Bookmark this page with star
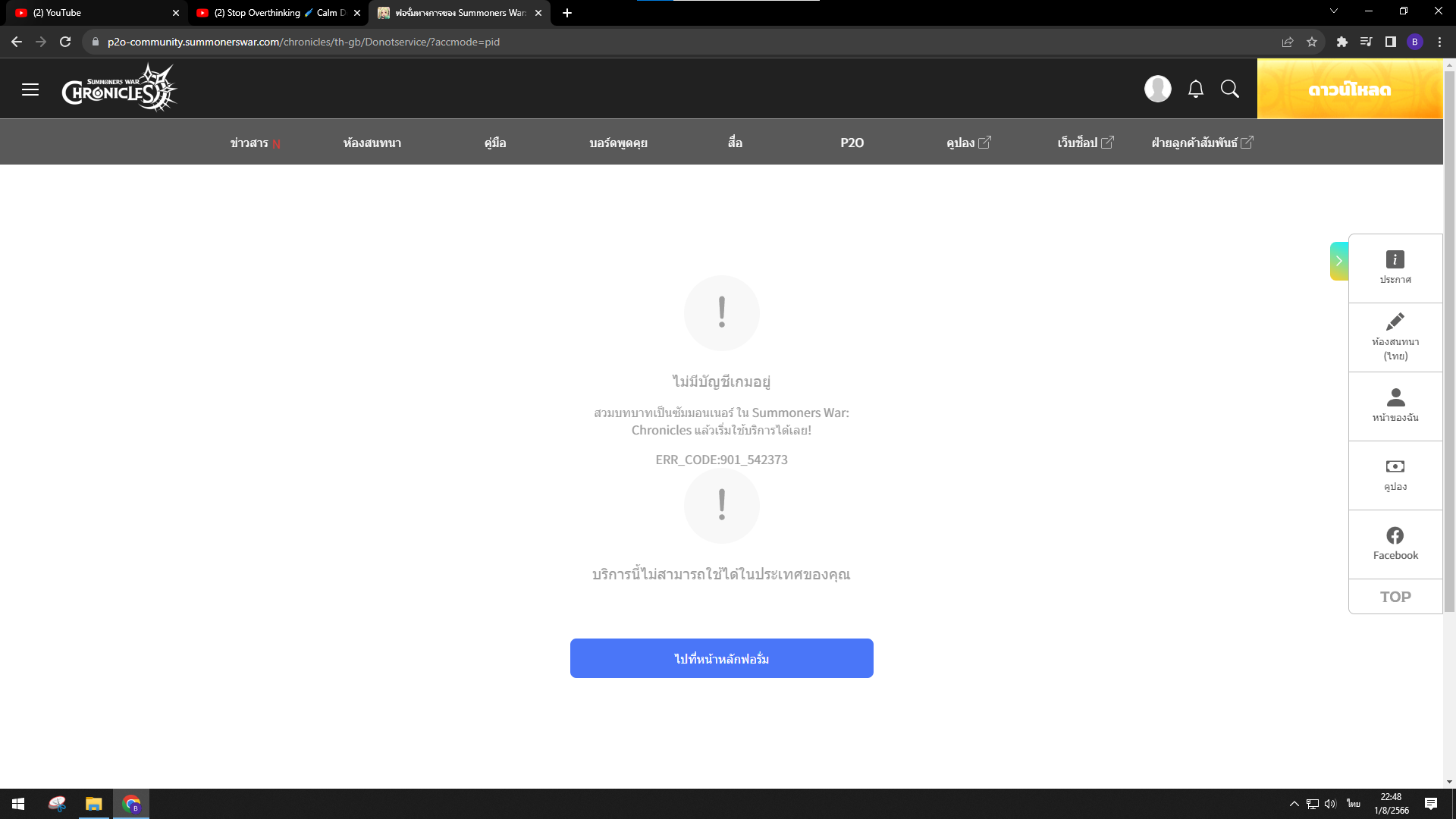 [x=1312, y=42]
